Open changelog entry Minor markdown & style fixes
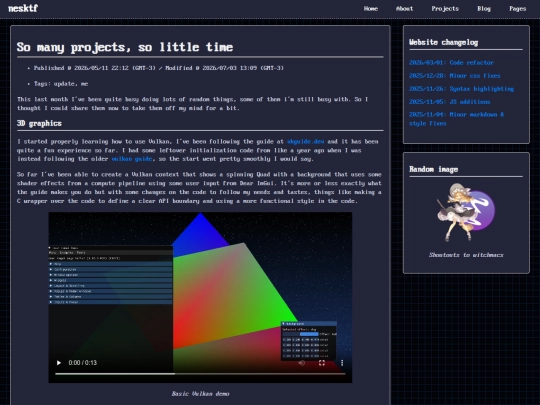Screen dimensions: 540x405 tap(456, 119)
